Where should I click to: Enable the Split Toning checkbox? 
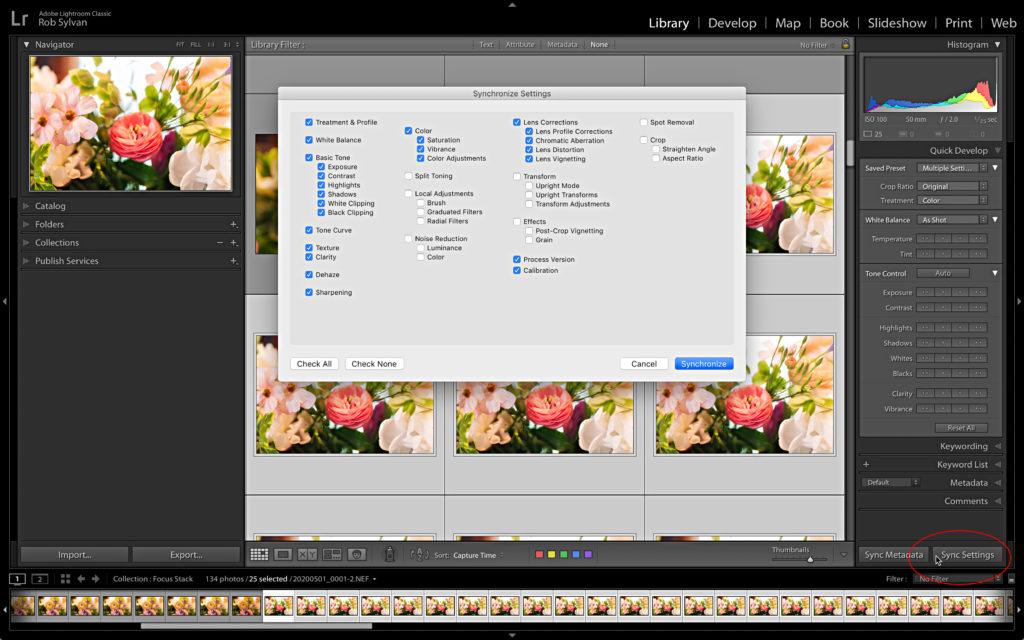tap(408, 176)
